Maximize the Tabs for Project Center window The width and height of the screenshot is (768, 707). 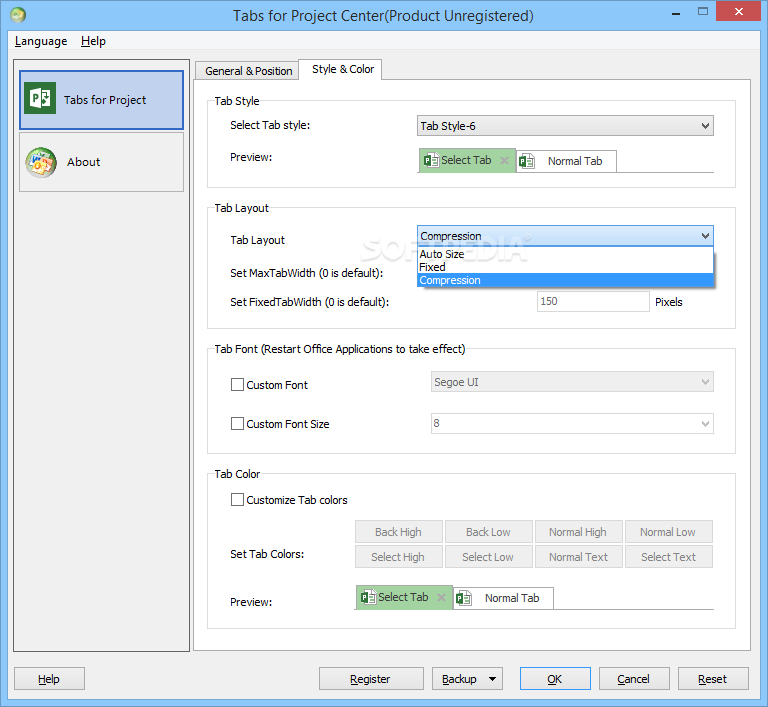coord(703,12)
